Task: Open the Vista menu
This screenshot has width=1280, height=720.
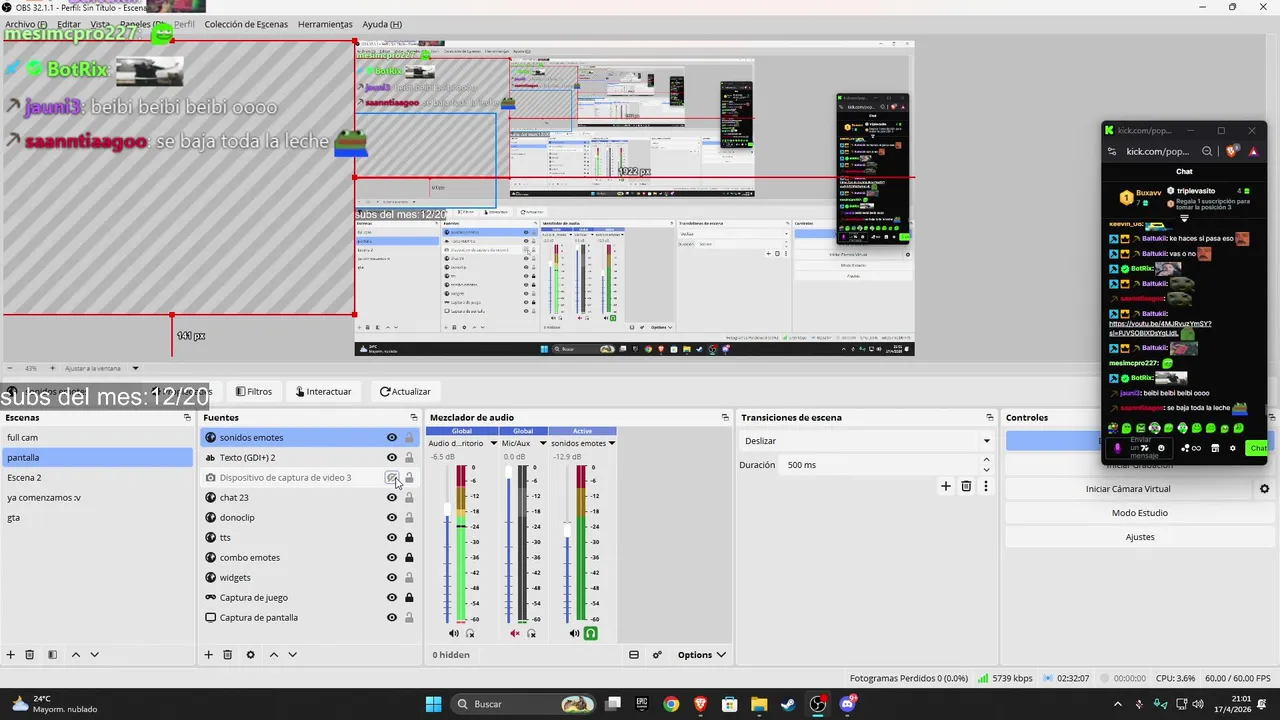Action: click(x=101, y=24)
